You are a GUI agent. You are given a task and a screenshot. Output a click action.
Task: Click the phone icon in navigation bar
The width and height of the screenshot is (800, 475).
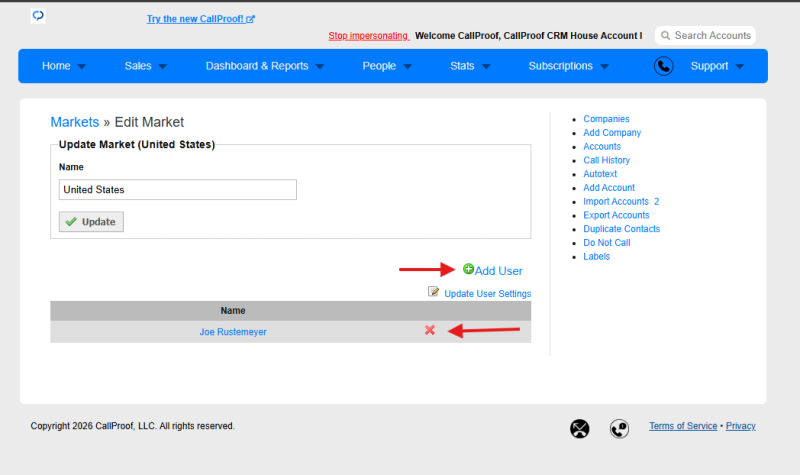(x=663, y=66)
